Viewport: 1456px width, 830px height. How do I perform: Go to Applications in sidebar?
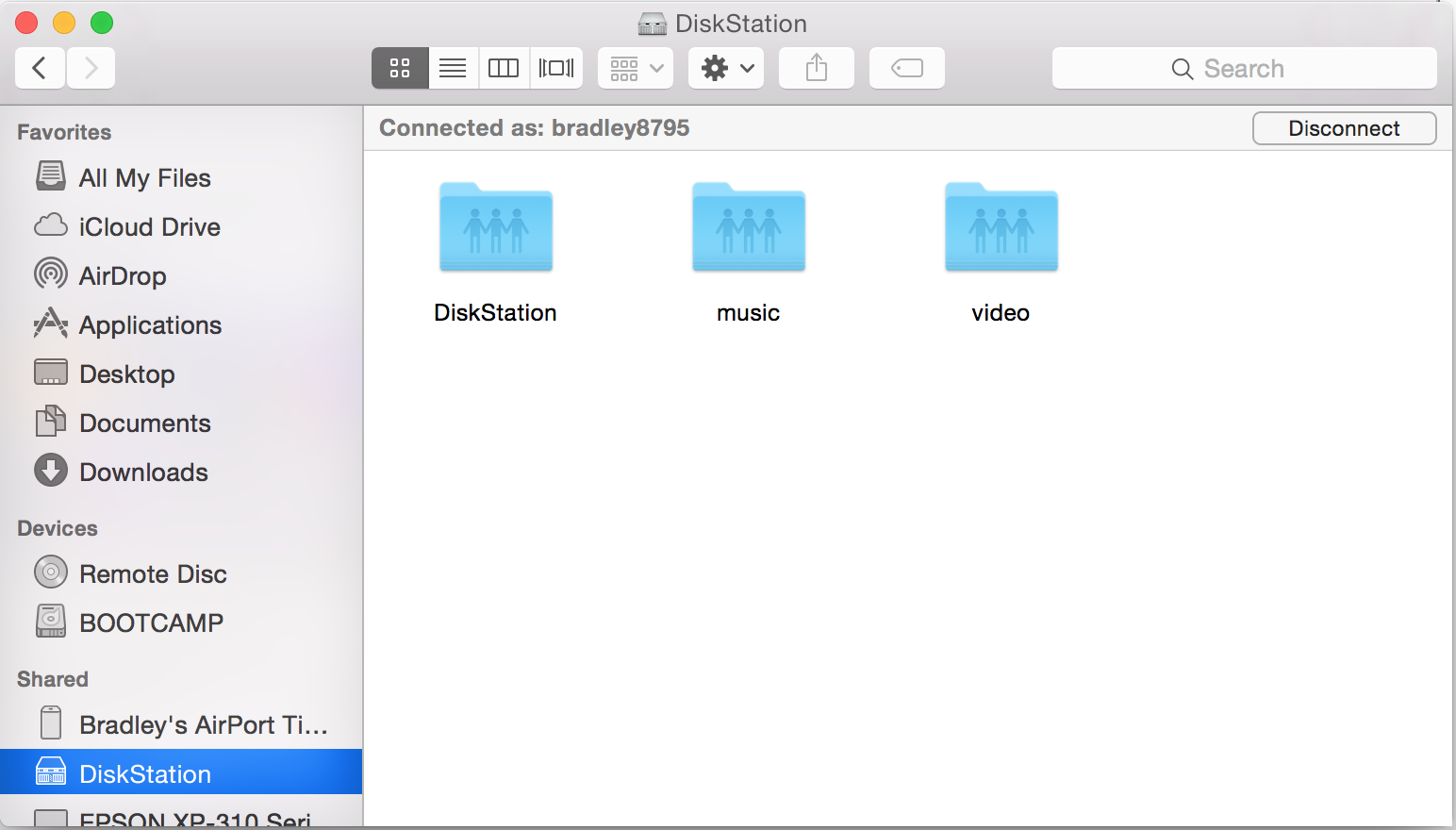coord(181,324)
